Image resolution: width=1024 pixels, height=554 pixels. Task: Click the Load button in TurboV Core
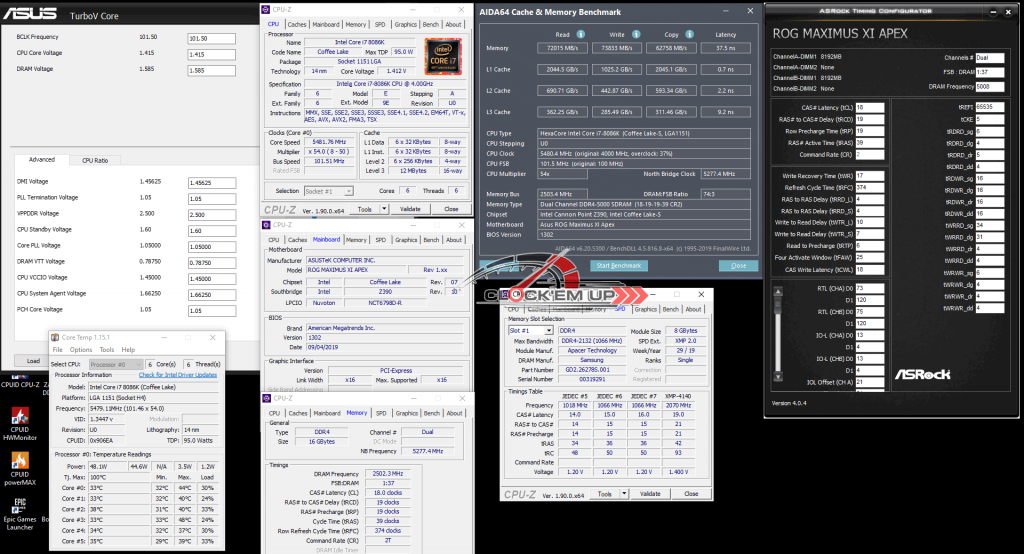tap(33, 361)
